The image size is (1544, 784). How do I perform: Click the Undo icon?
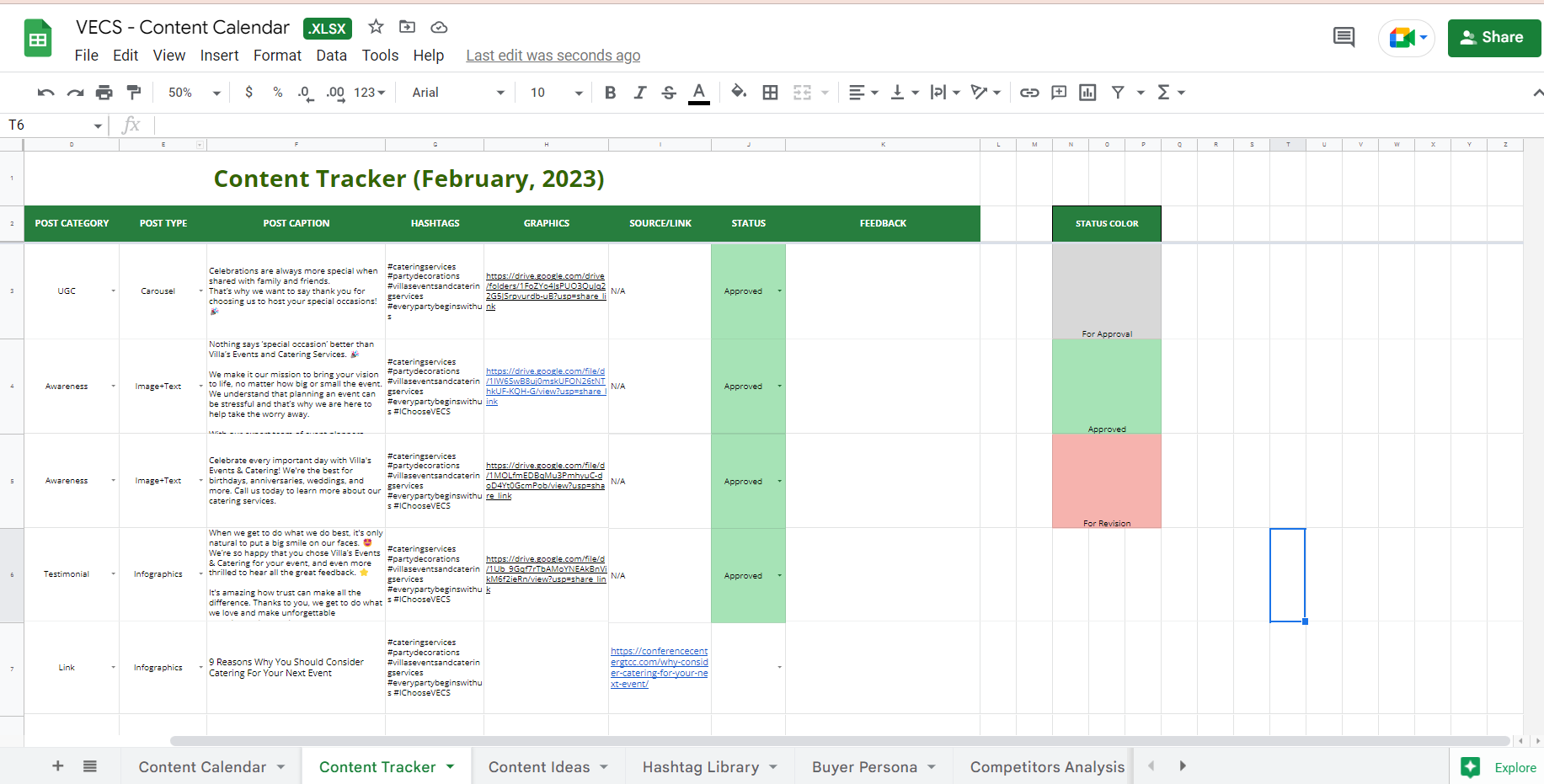click(x=46, y=93)
